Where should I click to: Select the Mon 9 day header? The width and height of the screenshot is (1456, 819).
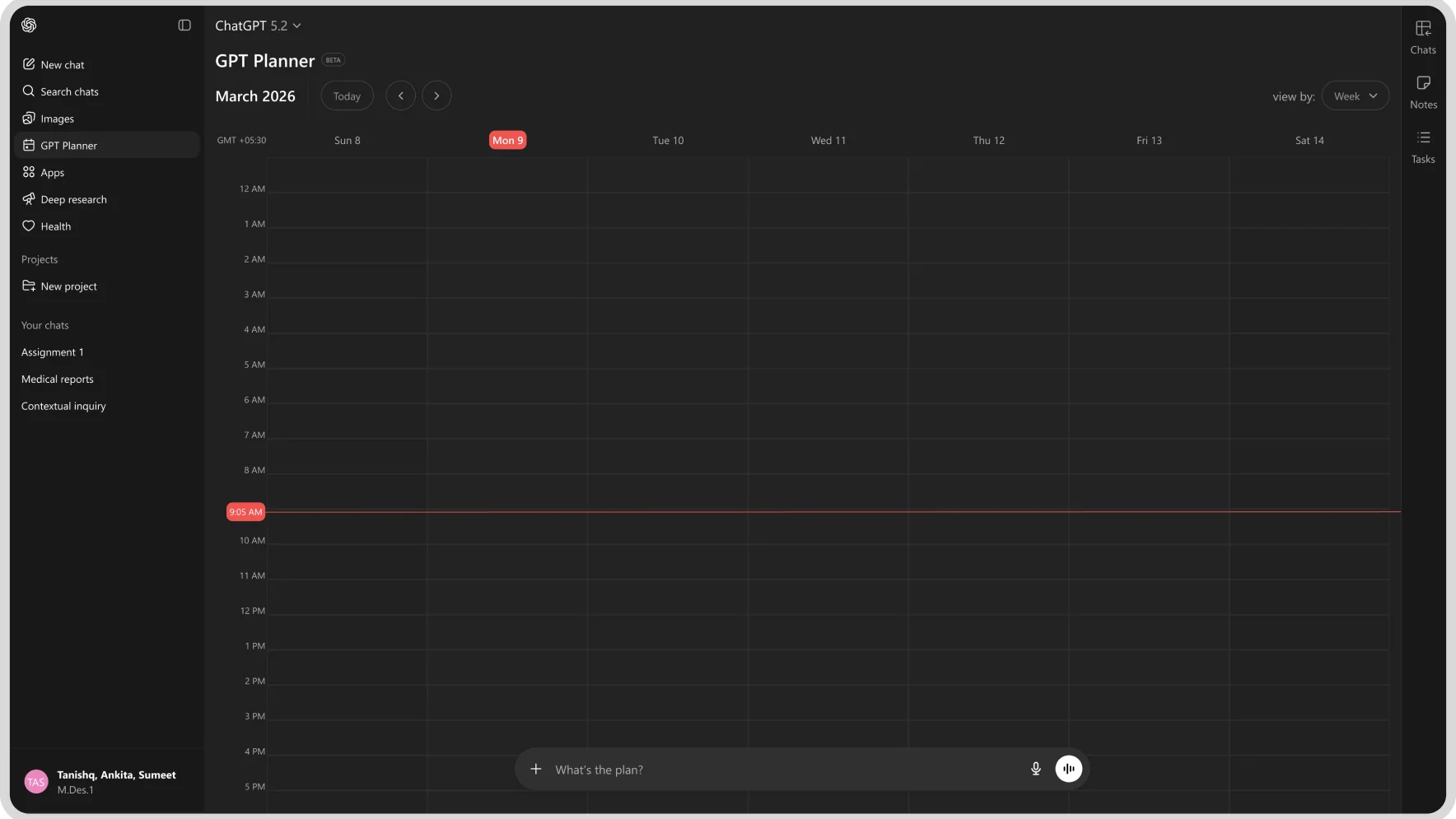[x=507, y=141]
